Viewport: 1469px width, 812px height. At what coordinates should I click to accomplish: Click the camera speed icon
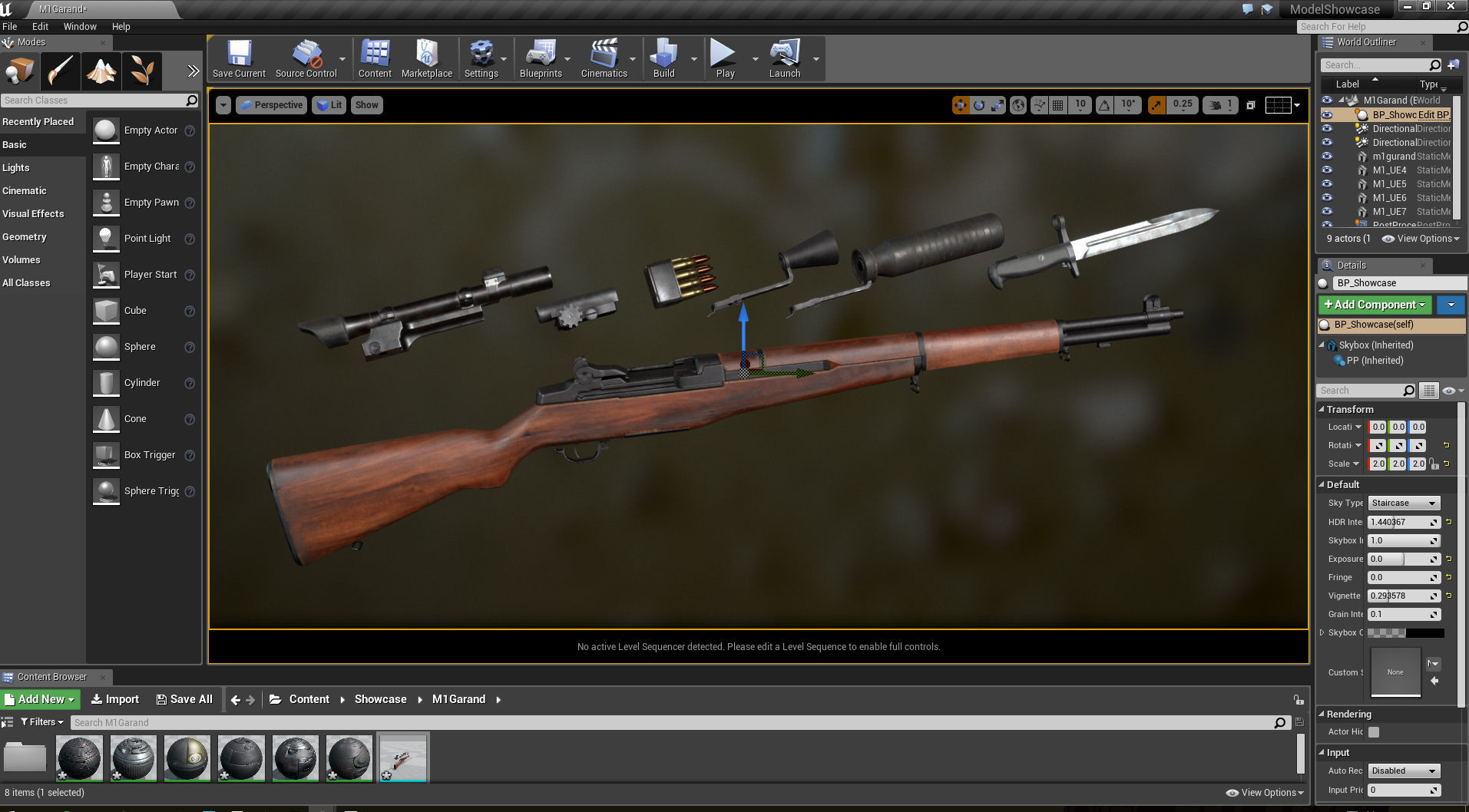click(x=1216, y=105)
